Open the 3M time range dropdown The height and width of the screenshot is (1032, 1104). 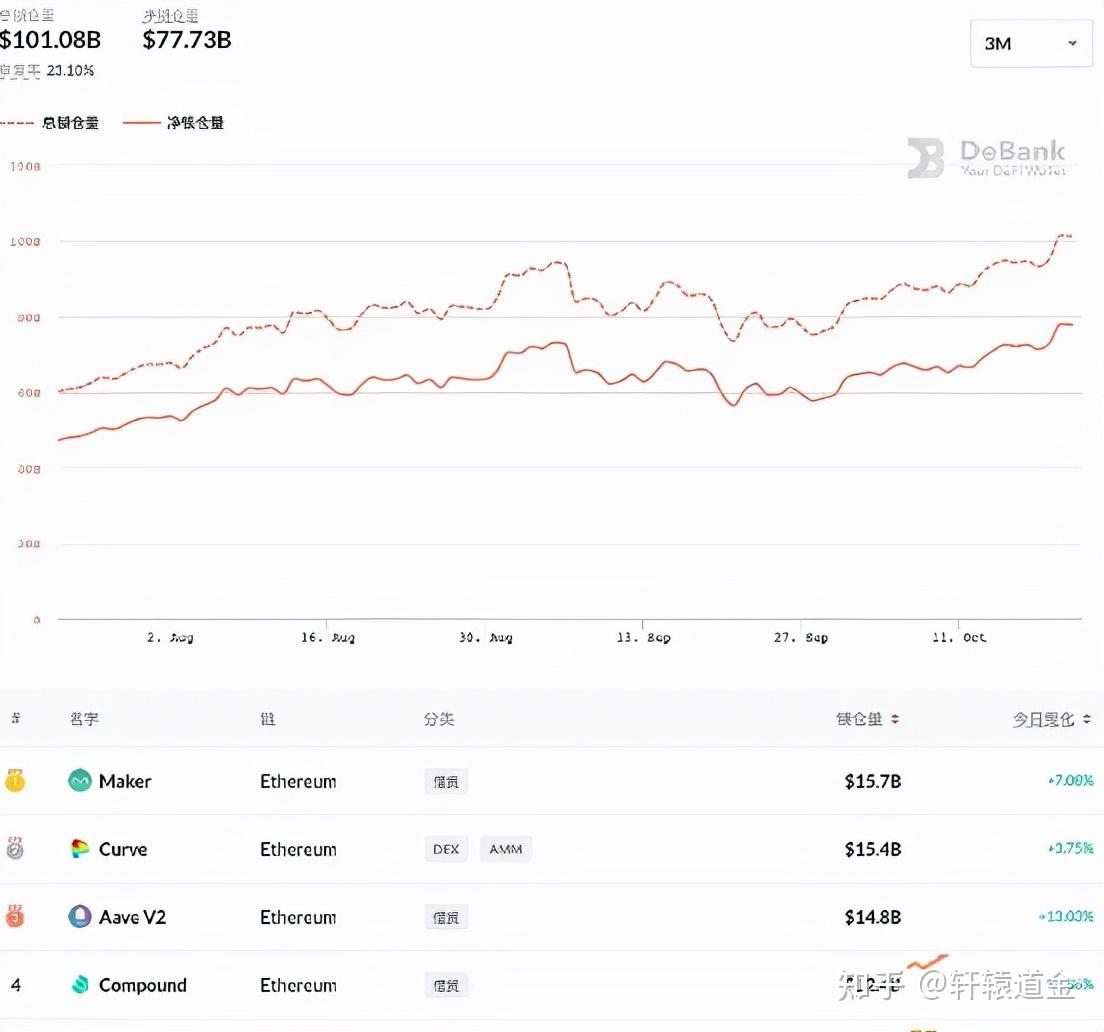coord(1031,44)
